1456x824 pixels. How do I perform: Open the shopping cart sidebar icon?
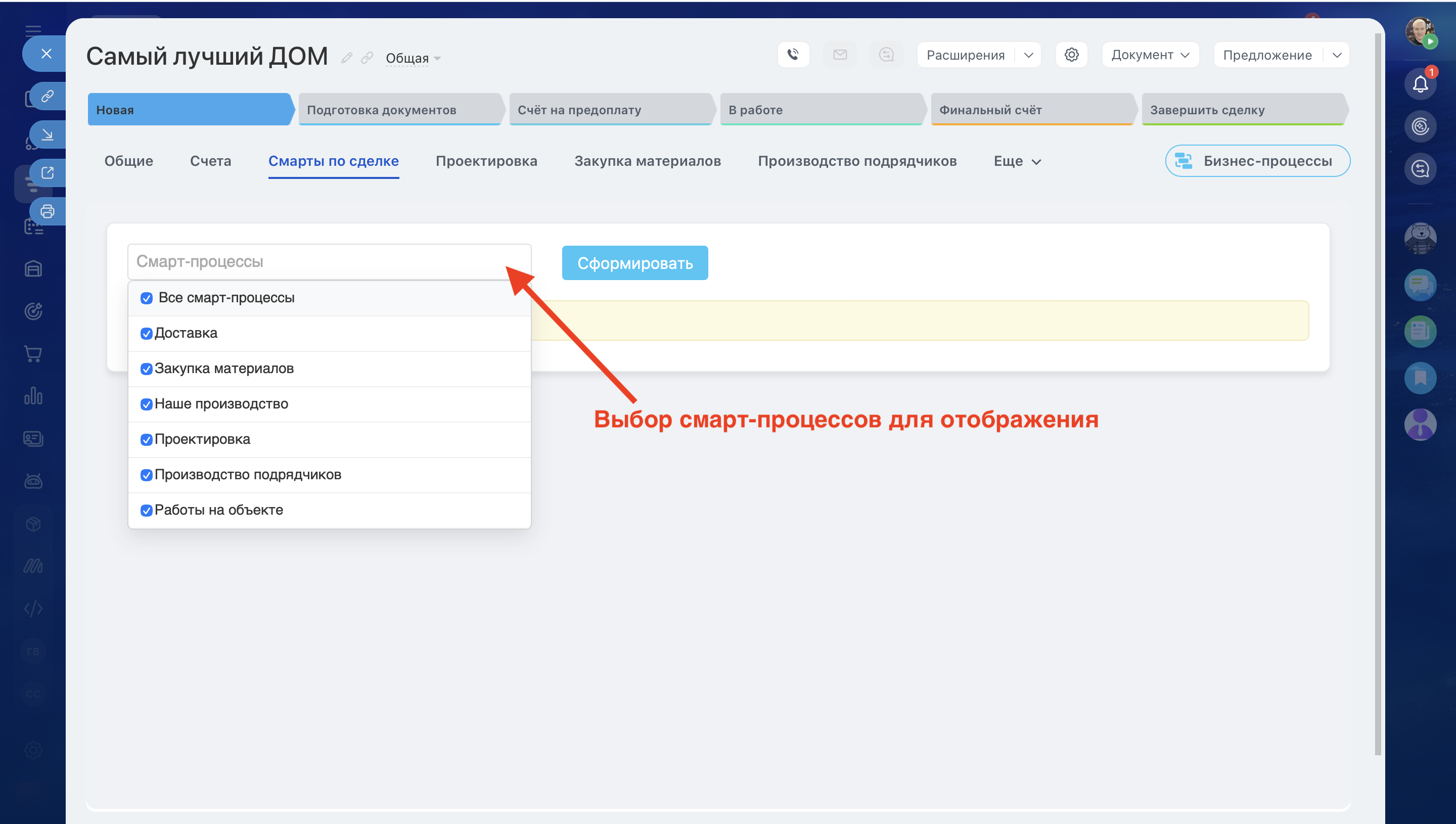click(33, 354)
